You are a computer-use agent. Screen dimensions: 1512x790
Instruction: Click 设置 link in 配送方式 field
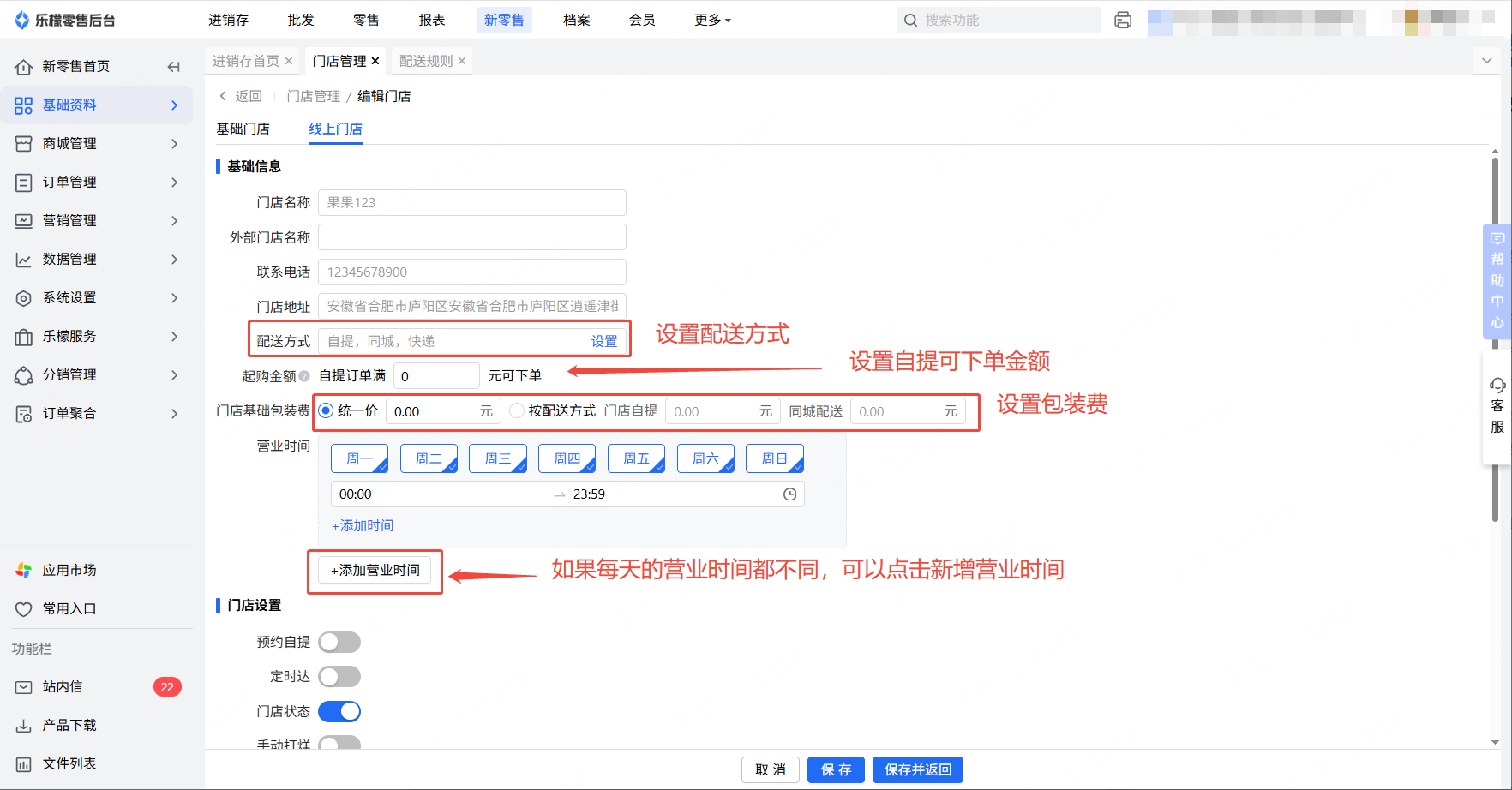(604, 342)
